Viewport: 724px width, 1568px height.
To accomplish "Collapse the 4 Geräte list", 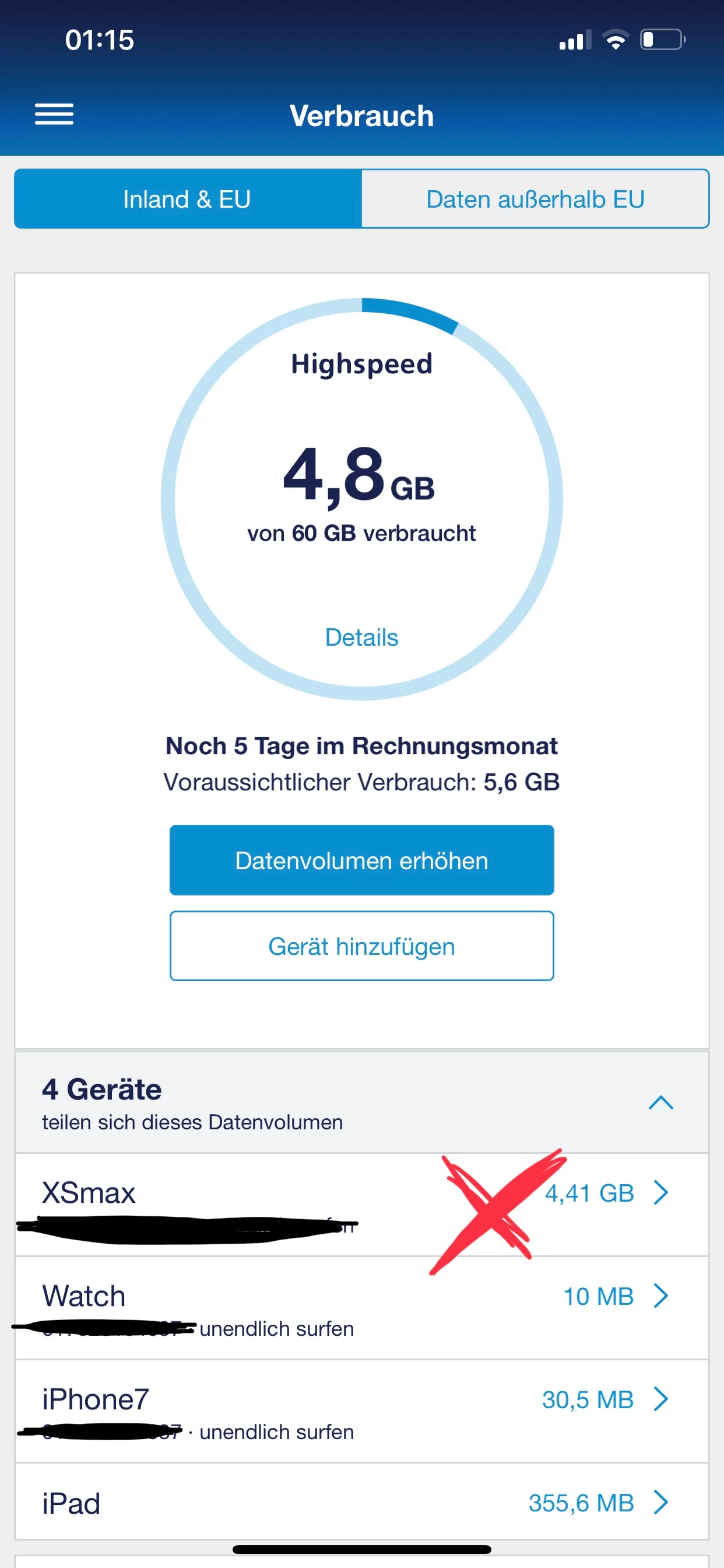I will 660,1102.
